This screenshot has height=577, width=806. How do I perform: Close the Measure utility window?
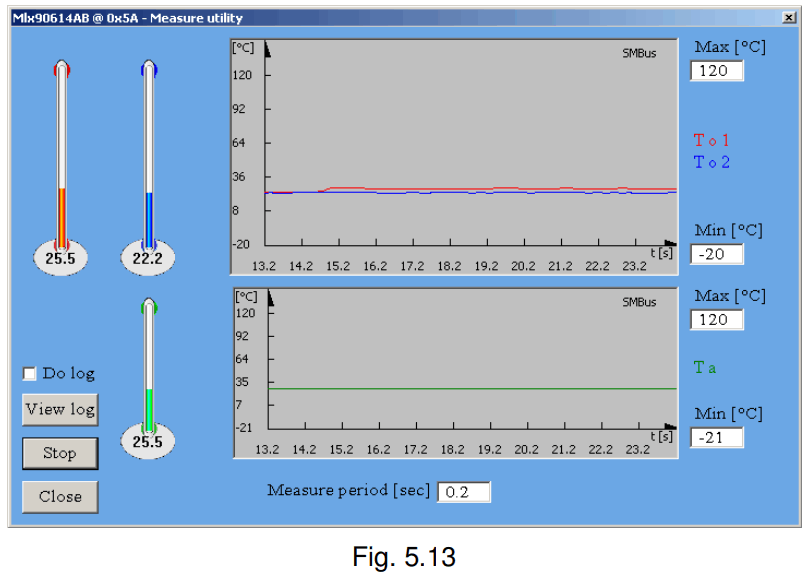click(789, 18)
